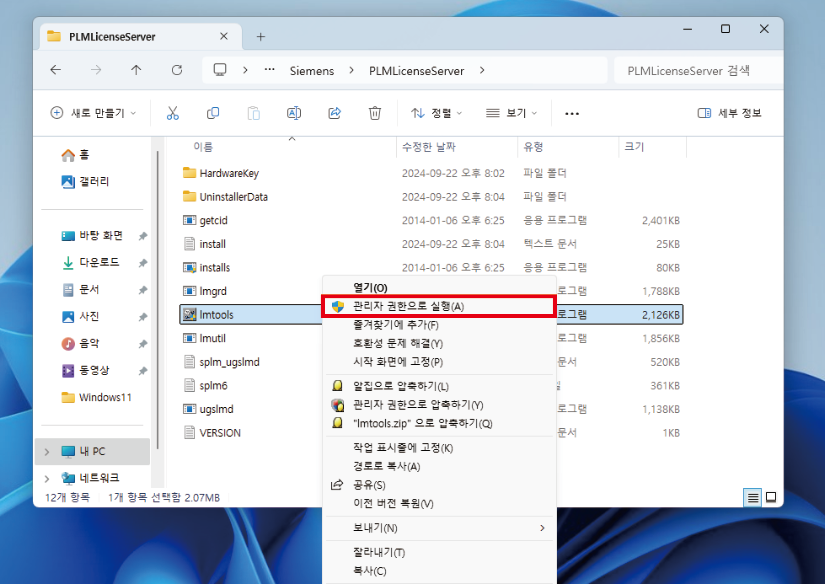Close the PLMLicenseServer tab
The image size is (825, 584).
click(x=224, y=36)
